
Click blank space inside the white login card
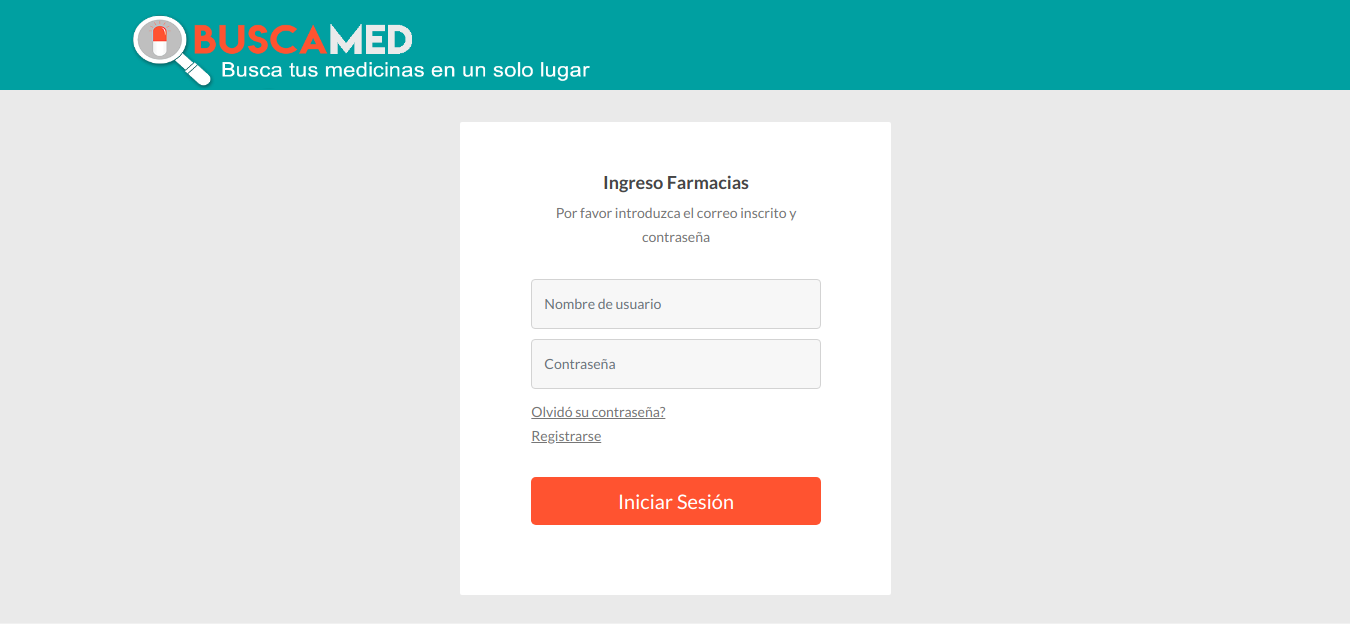click(676, 560)
